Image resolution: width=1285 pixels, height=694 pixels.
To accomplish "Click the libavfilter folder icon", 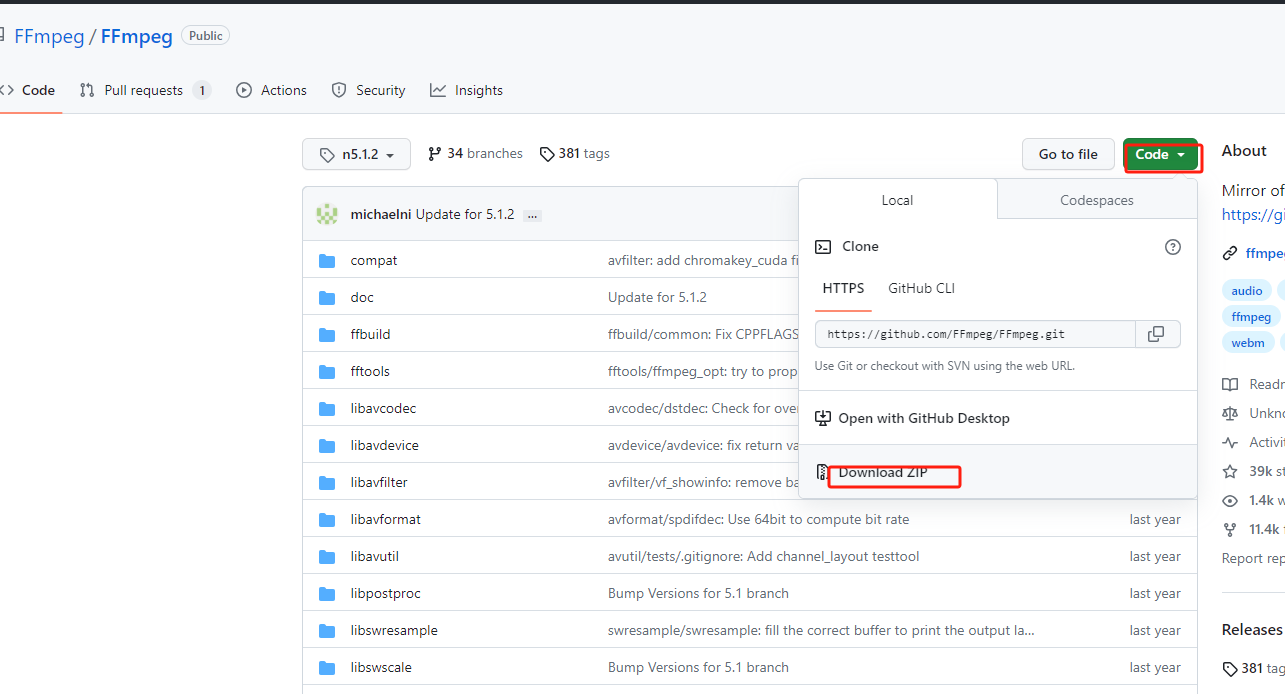I will pos(327,482).
